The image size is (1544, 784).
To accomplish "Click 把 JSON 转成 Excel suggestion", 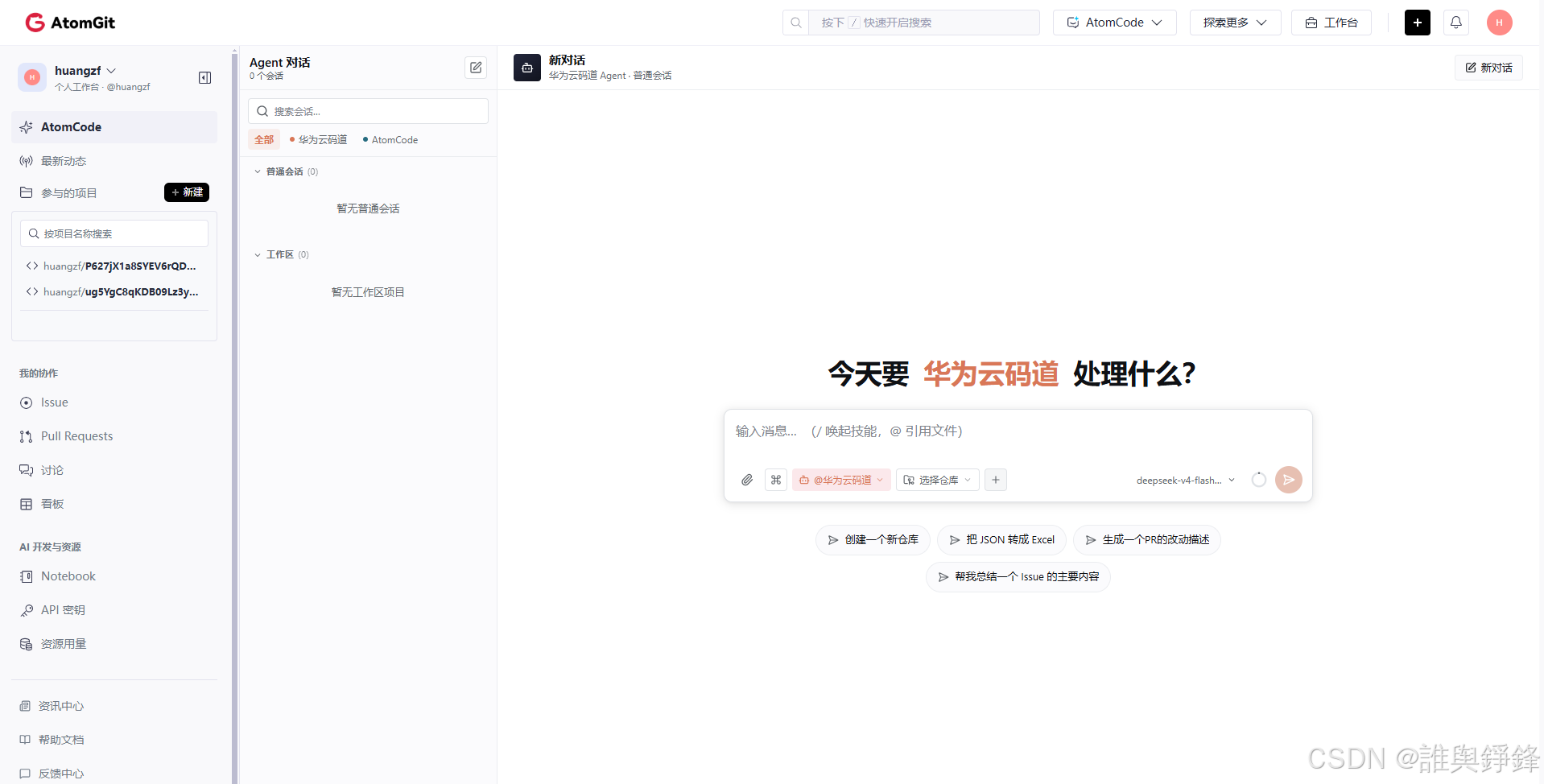I will pyautogui.click(x=1001, y=539).
